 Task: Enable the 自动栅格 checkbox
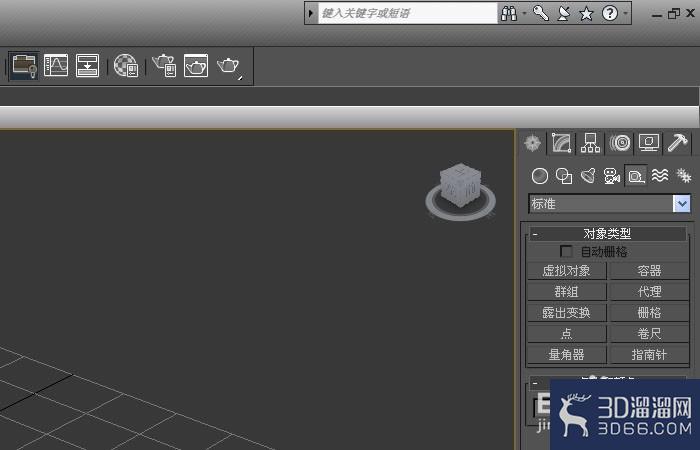[x=566, y=251]
